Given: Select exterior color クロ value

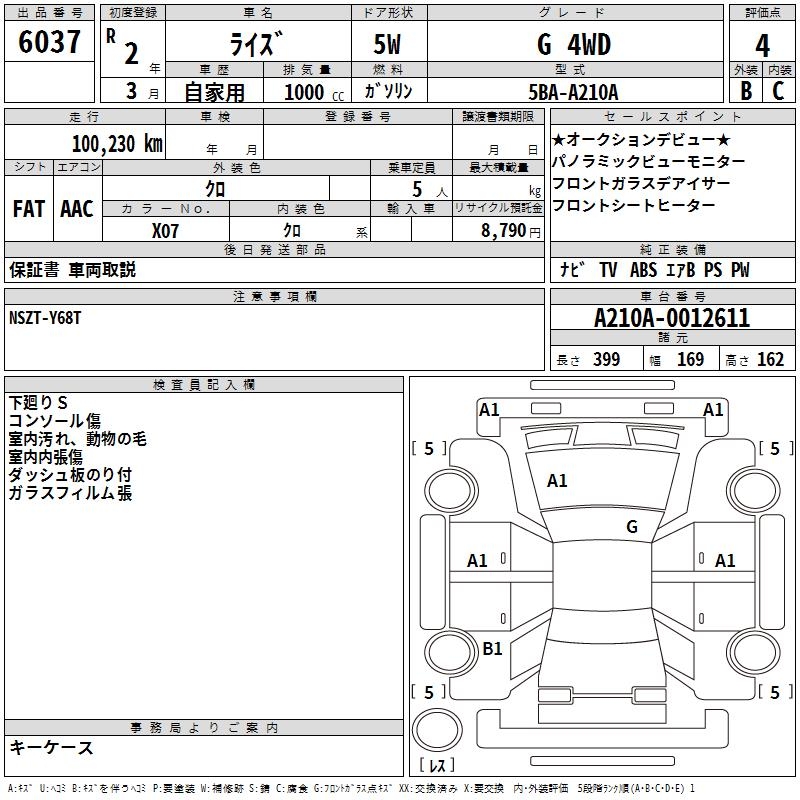Looking at the screenshot, I should [x=215, y=189].
